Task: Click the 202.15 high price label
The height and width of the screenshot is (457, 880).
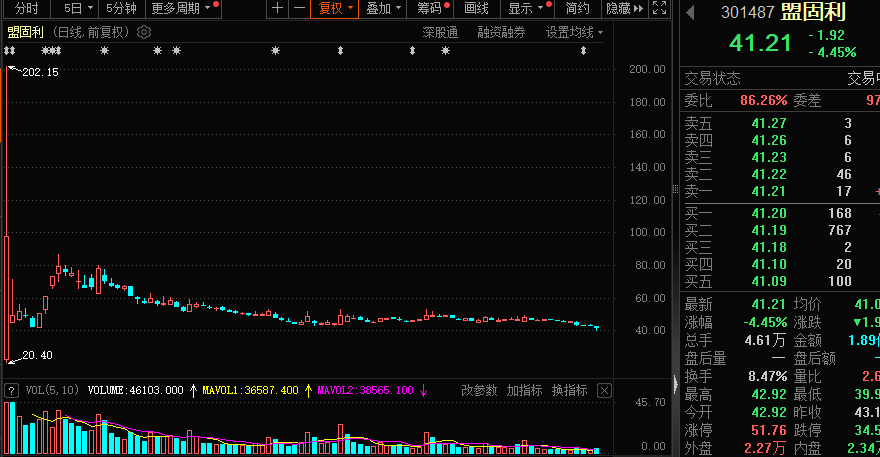Action: [40, 72]
